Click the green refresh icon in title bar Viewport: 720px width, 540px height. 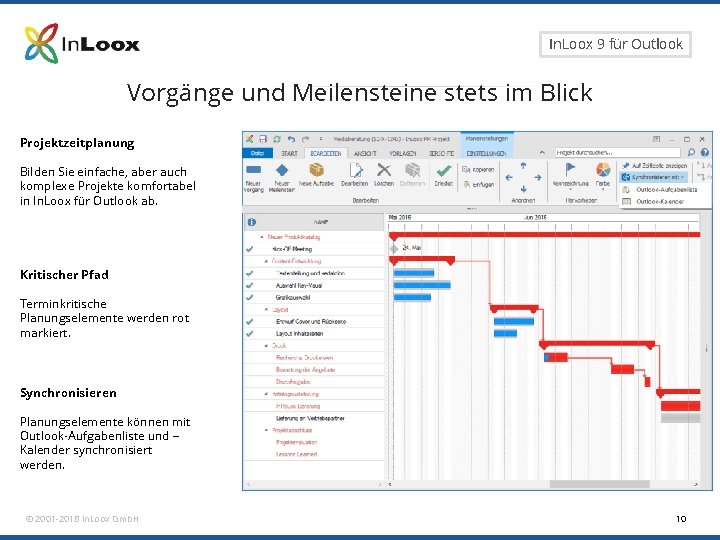[277, 139]
